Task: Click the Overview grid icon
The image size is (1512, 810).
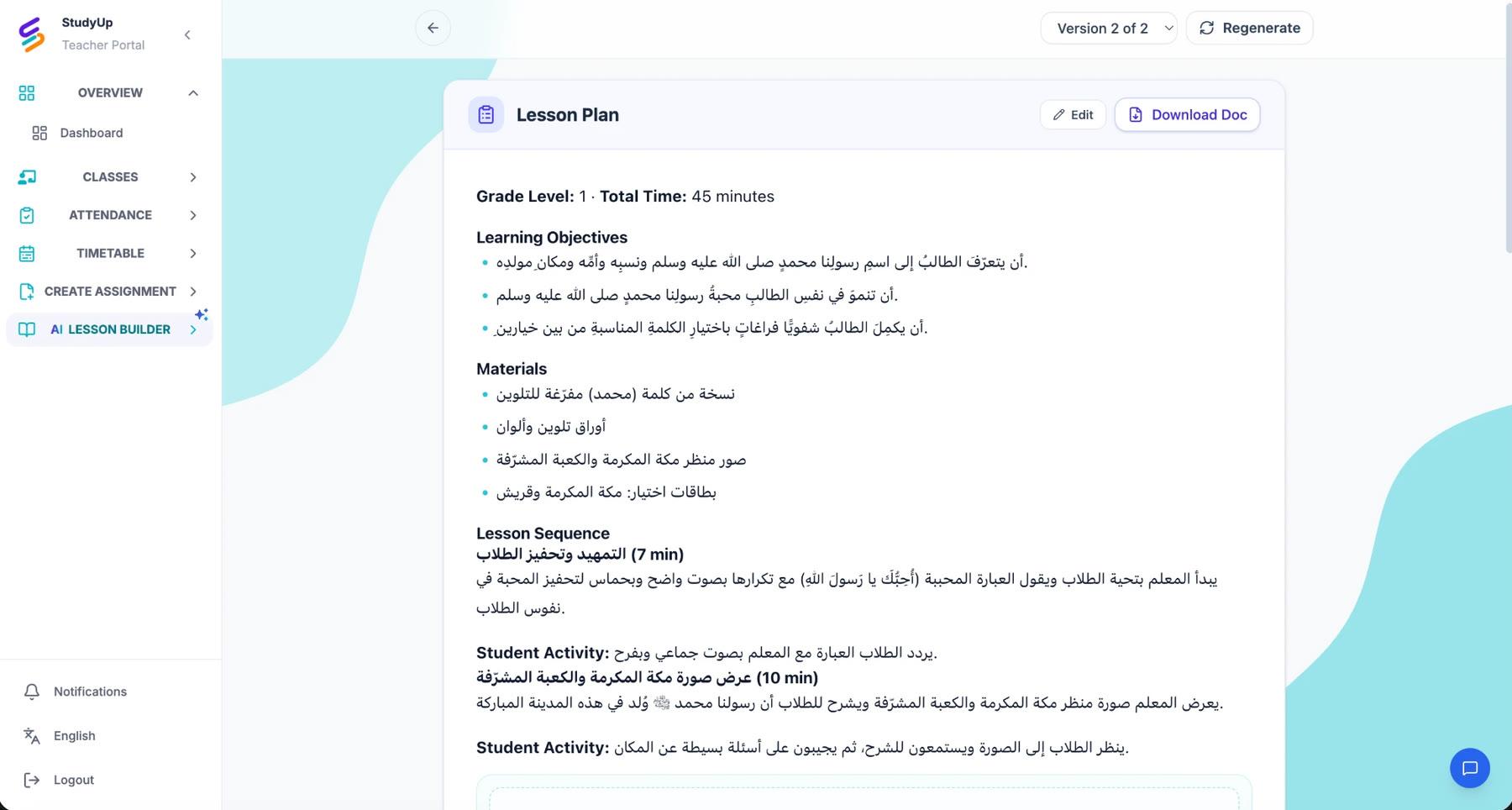Action: (x=27, y=92)
